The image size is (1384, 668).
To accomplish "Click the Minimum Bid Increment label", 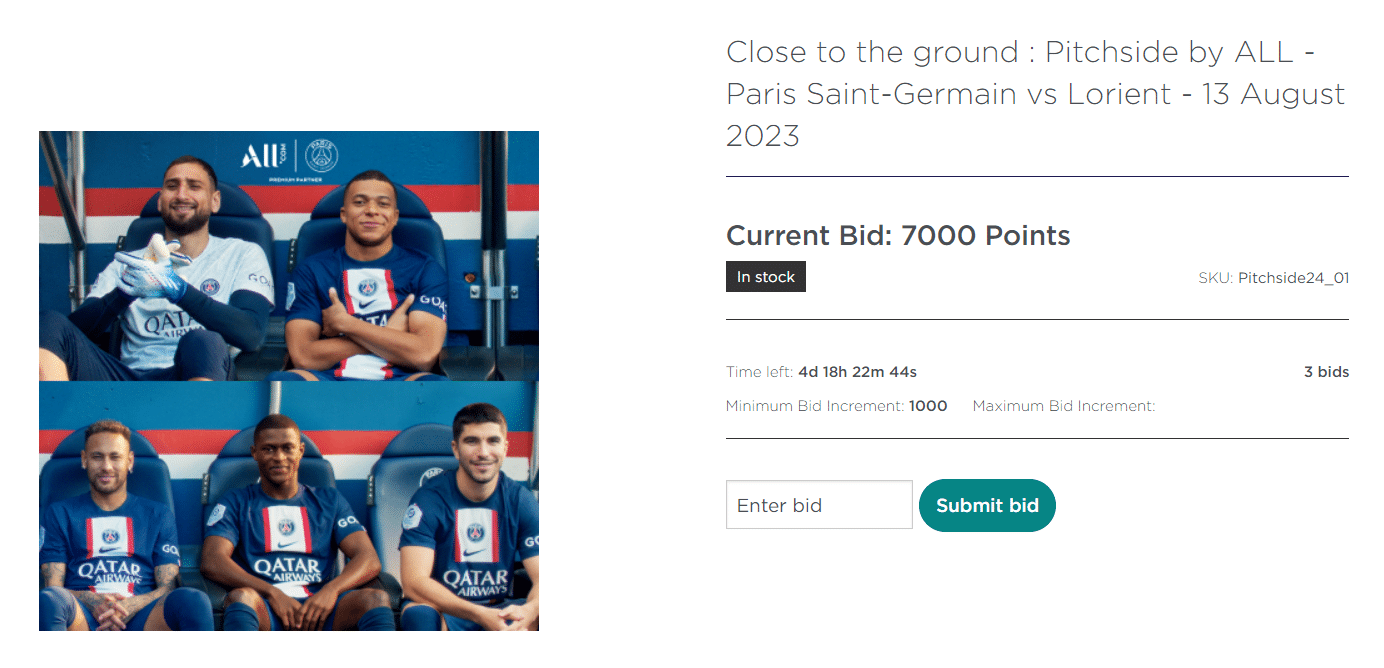I will point(815,406).
